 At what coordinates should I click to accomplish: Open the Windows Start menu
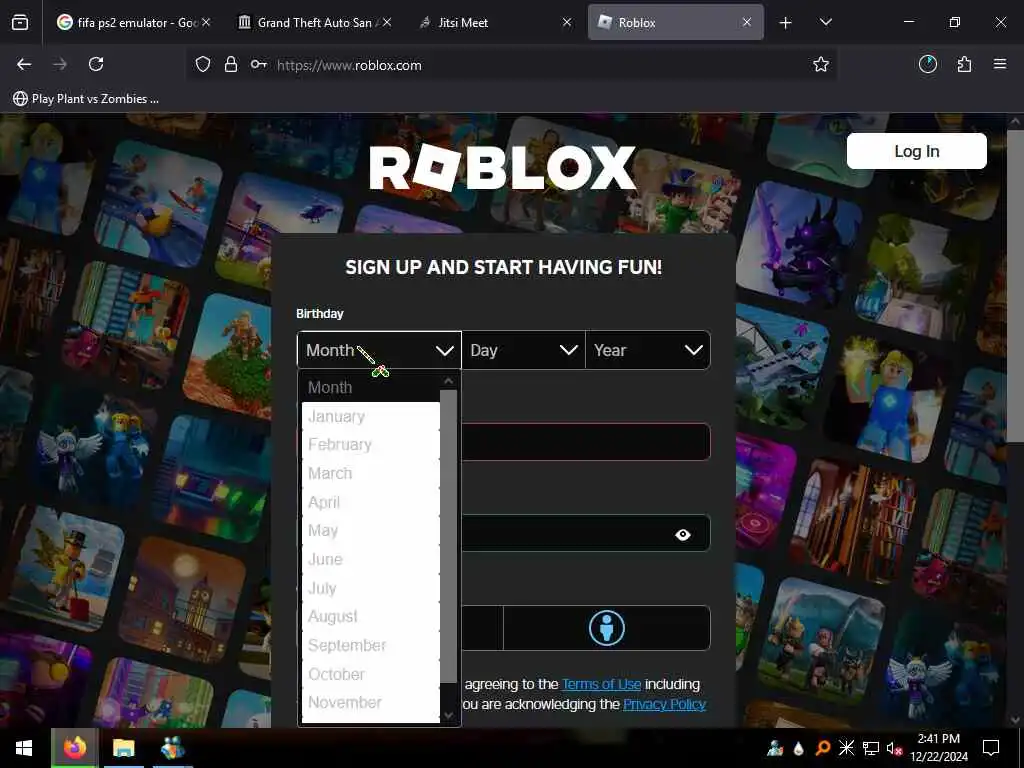tap(24, 748)
